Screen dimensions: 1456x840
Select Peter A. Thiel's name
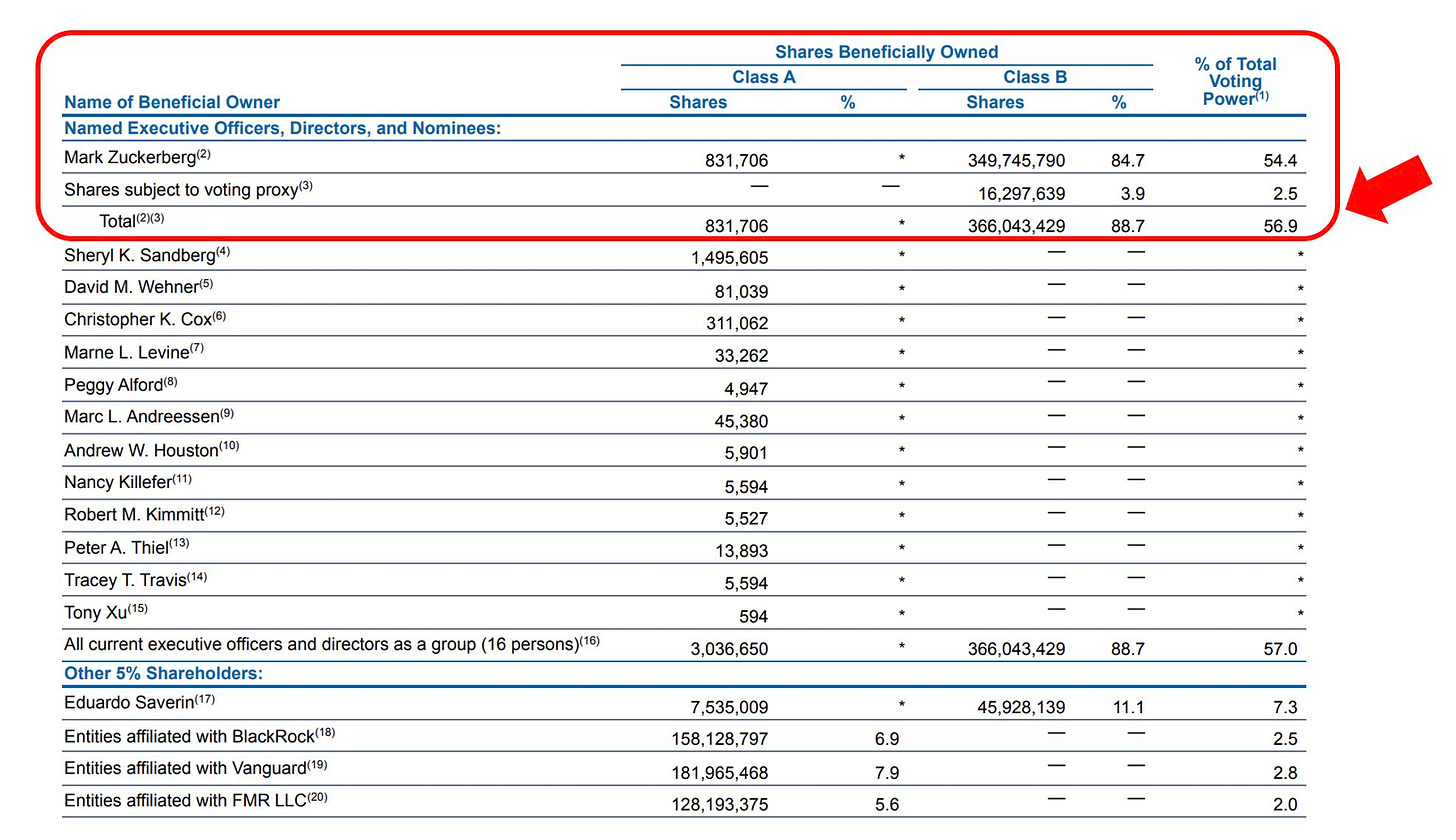(126, 547)
